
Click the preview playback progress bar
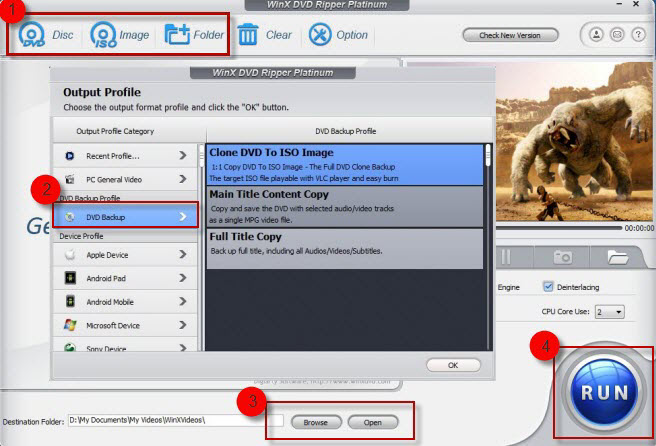click(x=559, y=228)
